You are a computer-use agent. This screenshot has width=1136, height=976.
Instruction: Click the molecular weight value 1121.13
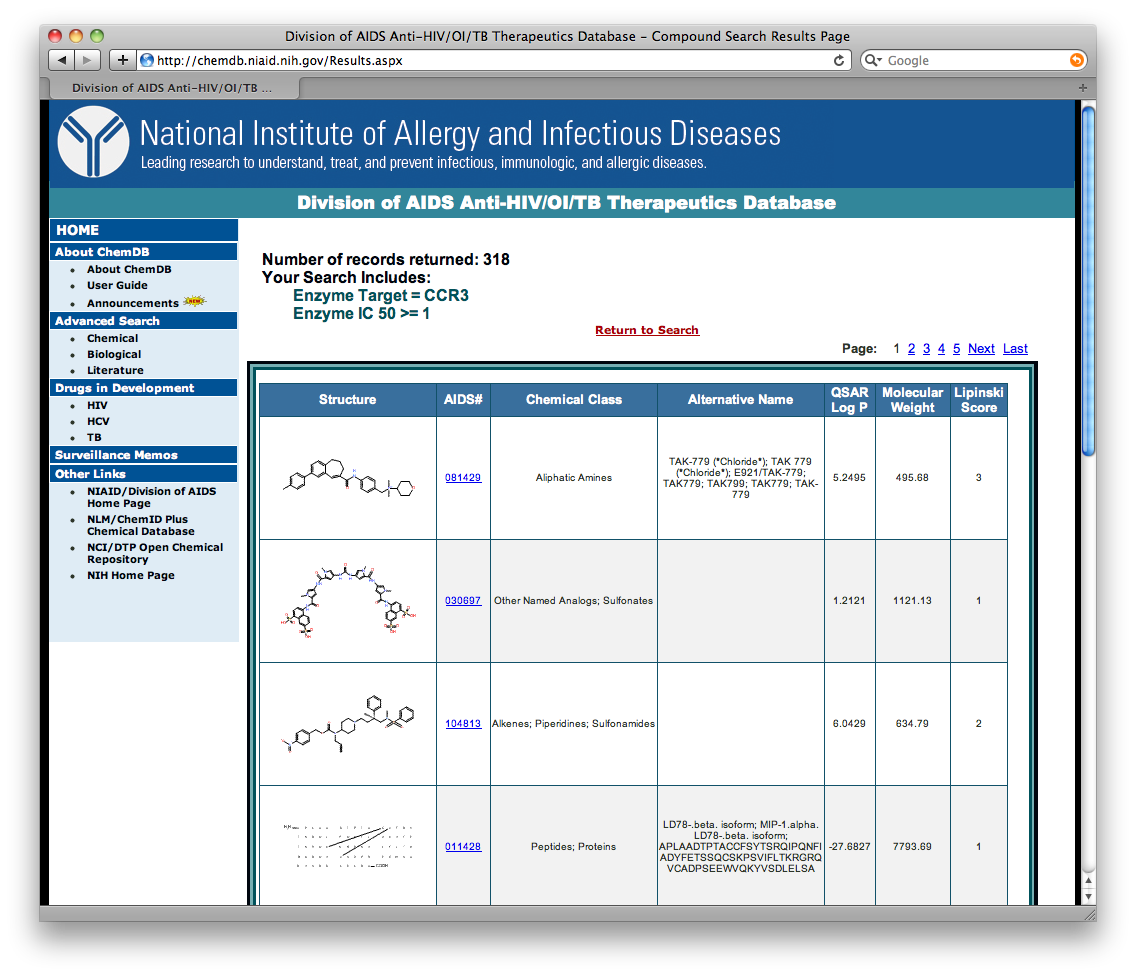pyautogui.click(x=912, y=601)
